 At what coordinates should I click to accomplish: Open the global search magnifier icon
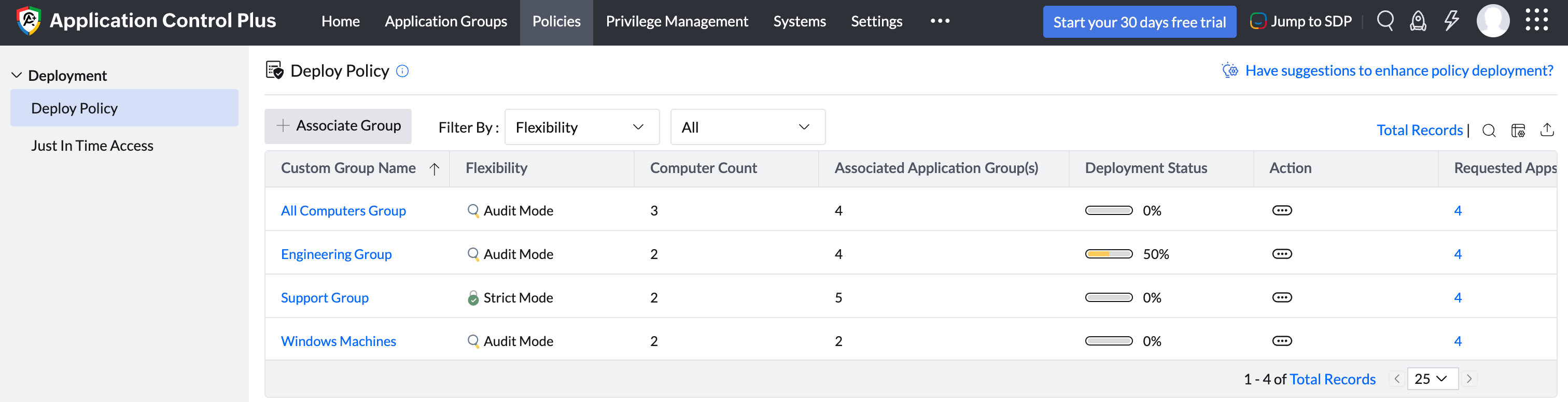(x=1385, y=21)
